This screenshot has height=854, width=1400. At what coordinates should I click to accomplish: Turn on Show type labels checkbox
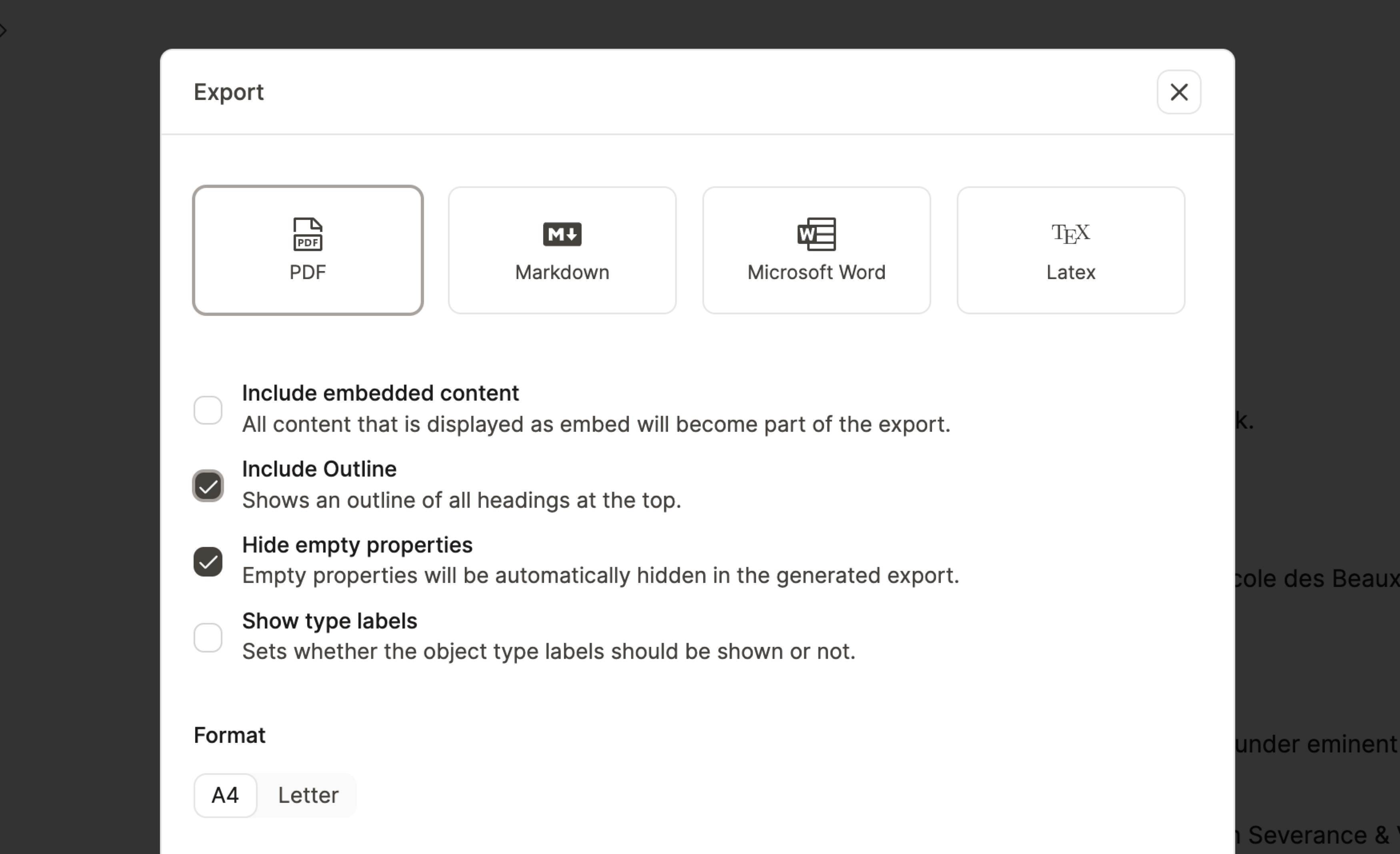click(208, 638)
